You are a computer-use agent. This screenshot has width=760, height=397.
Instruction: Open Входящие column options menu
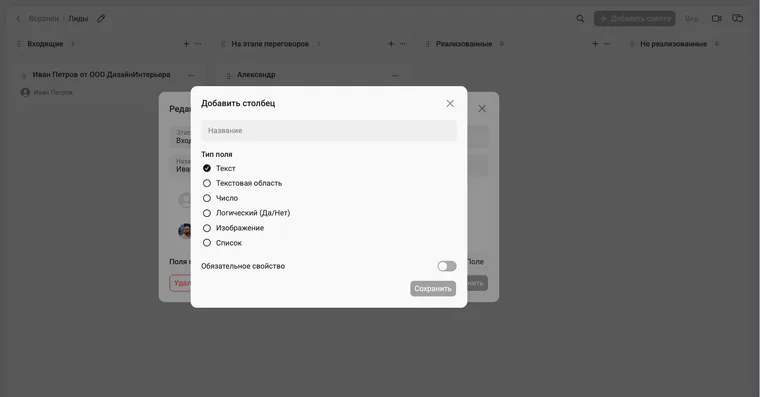pyautogui.click(x=198, y=44)
